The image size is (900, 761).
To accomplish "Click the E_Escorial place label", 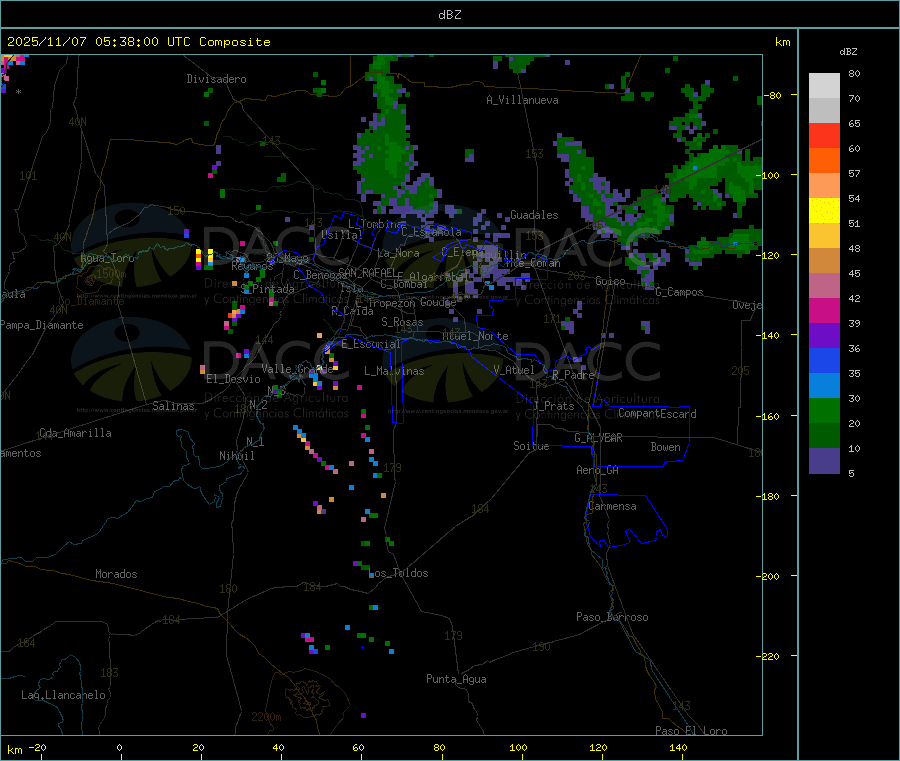I will click(371, 344).
